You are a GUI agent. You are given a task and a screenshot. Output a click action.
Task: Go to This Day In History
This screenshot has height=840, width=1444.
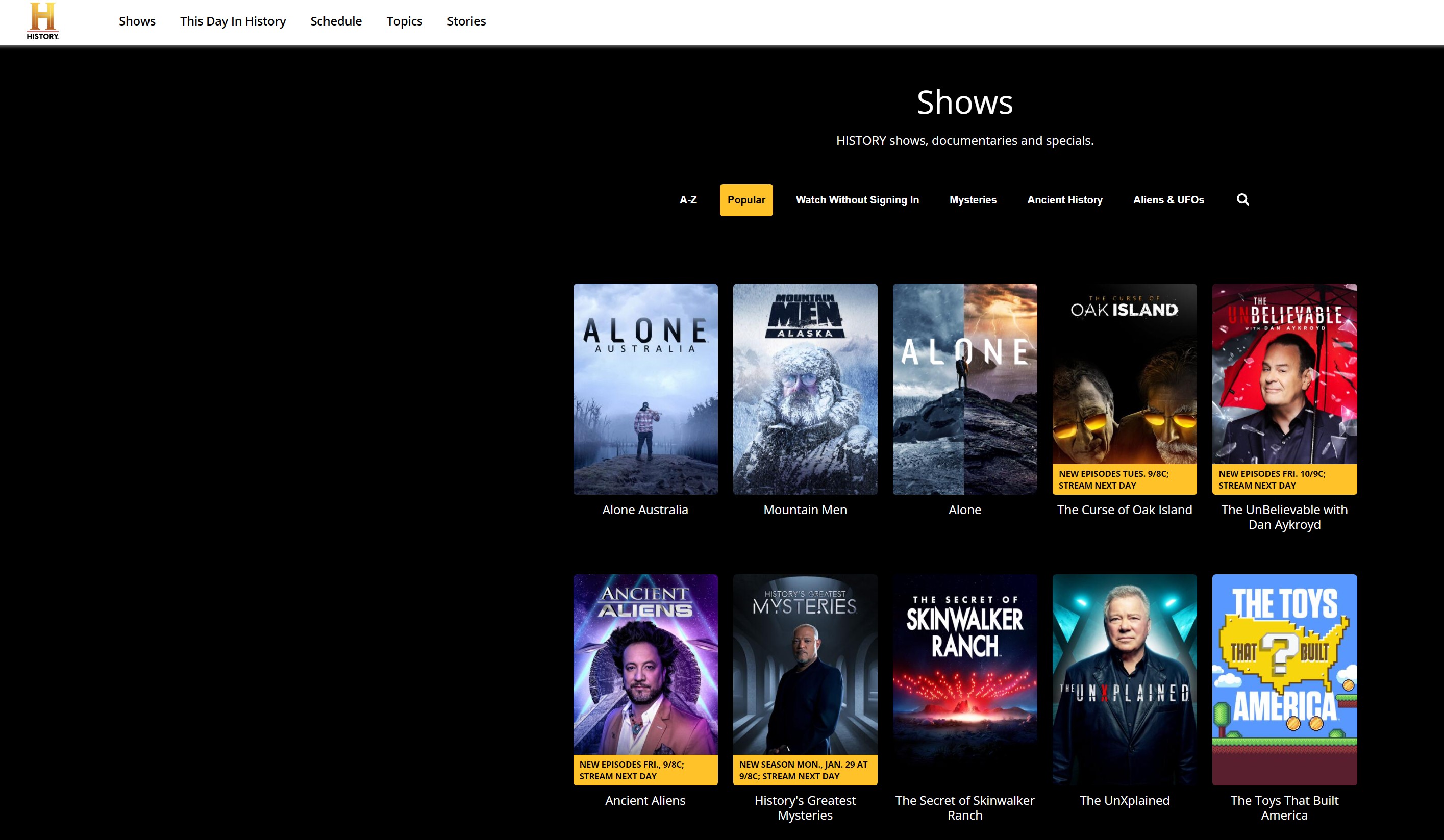click(233, 21)
